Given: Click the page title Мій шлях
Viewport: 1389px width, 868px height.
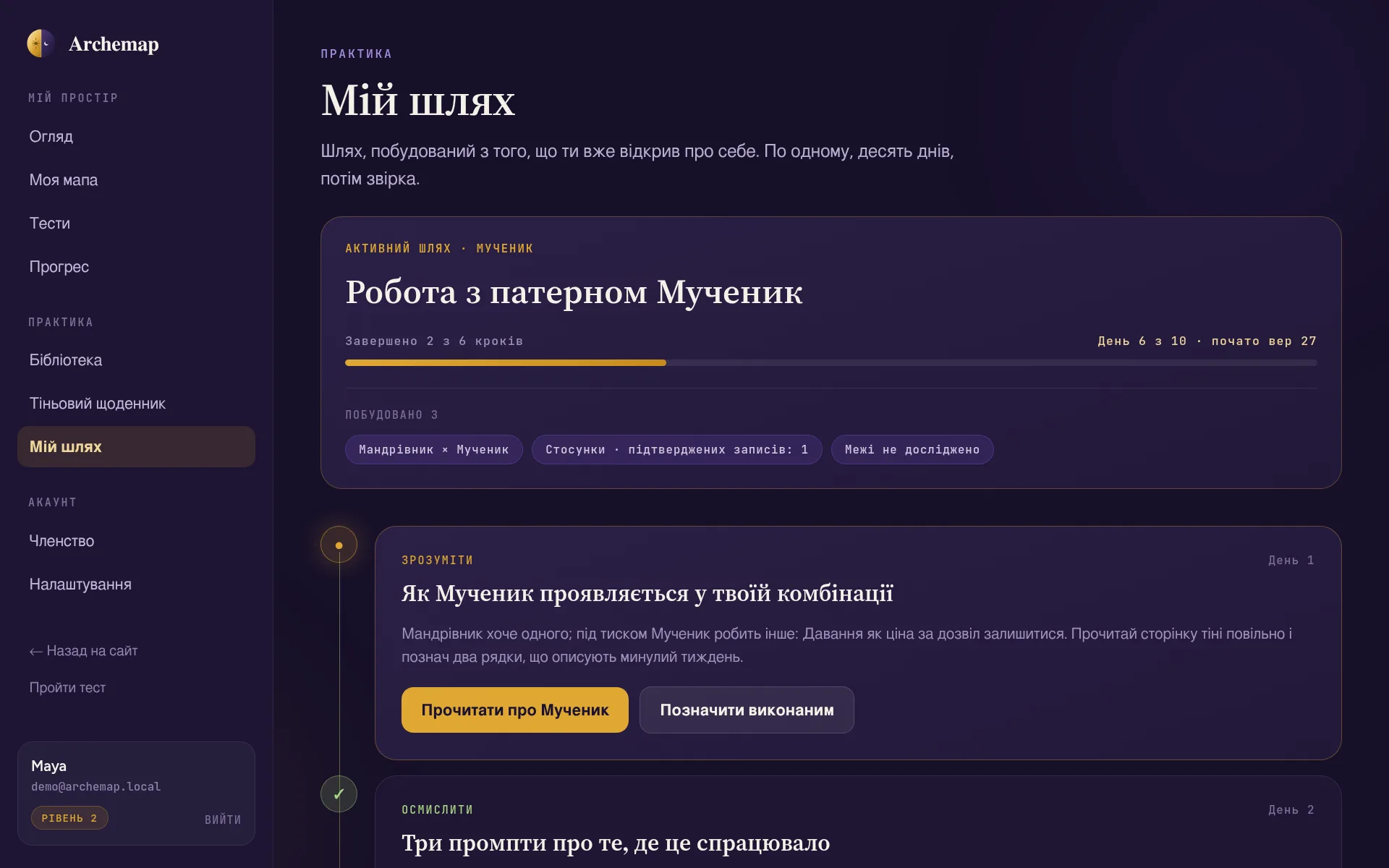Looking at the screenshot, I should point(418,101).
